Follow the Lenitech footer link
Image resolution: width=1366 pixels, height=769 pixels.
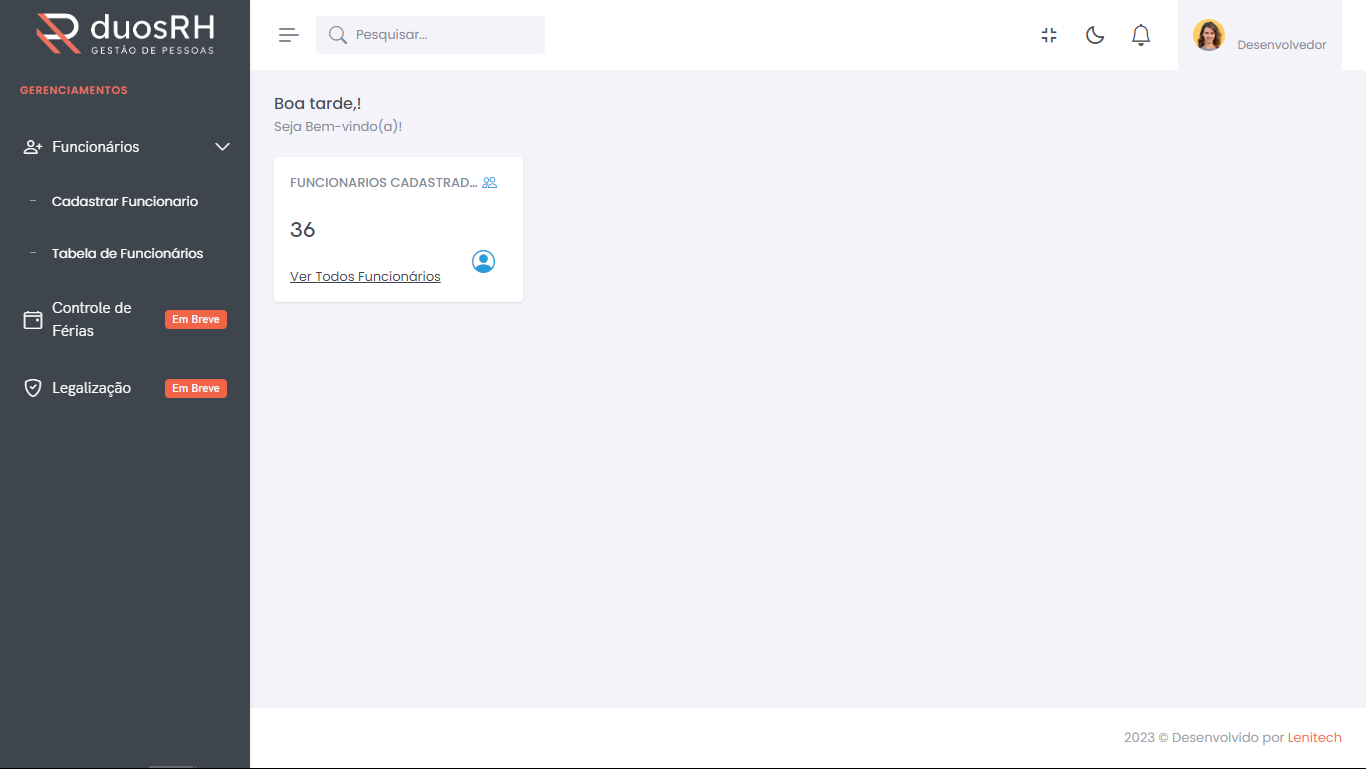coord(1314,738)
